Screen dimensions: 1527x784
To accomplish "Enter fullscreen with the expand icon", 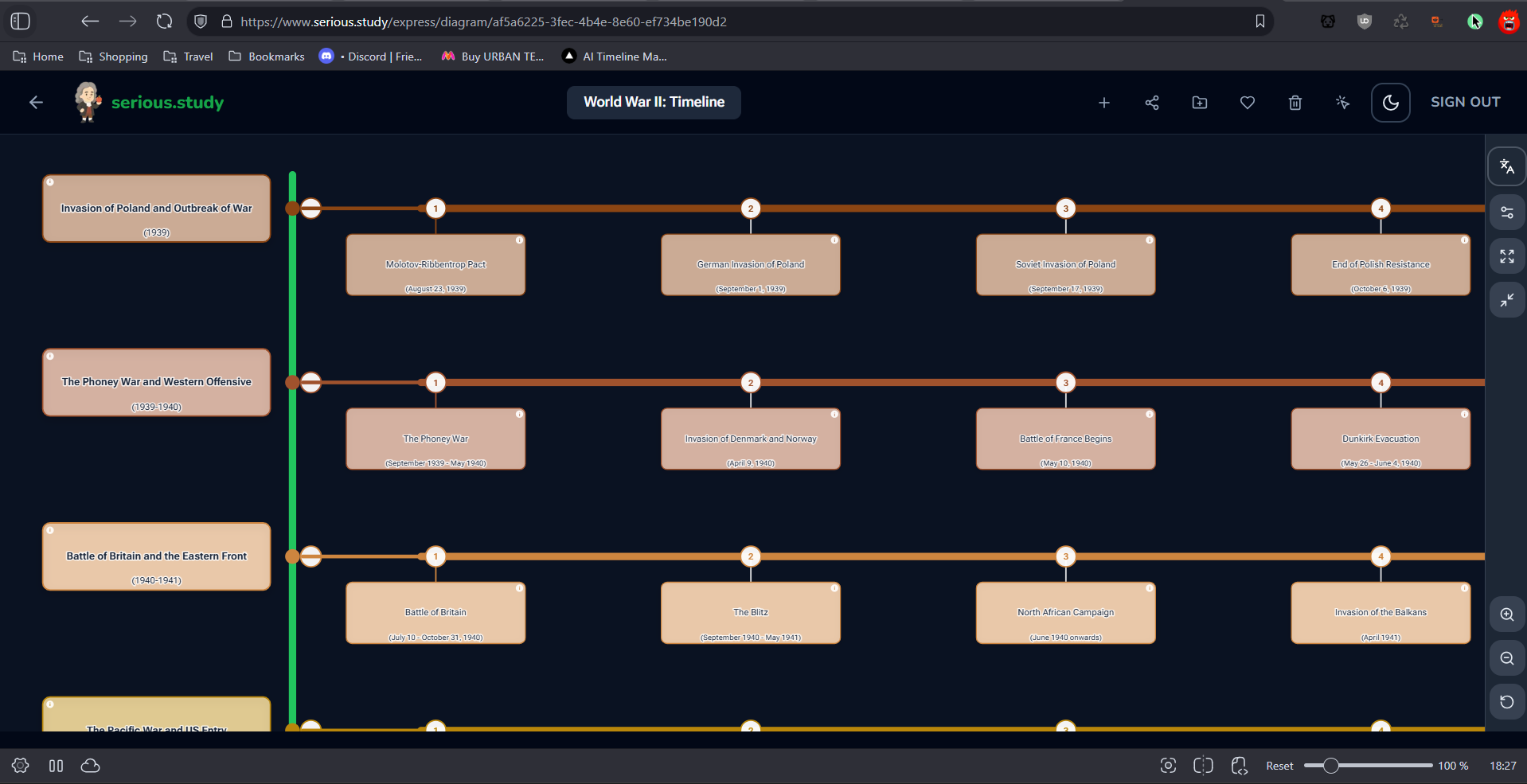I will click(1506, 256).
